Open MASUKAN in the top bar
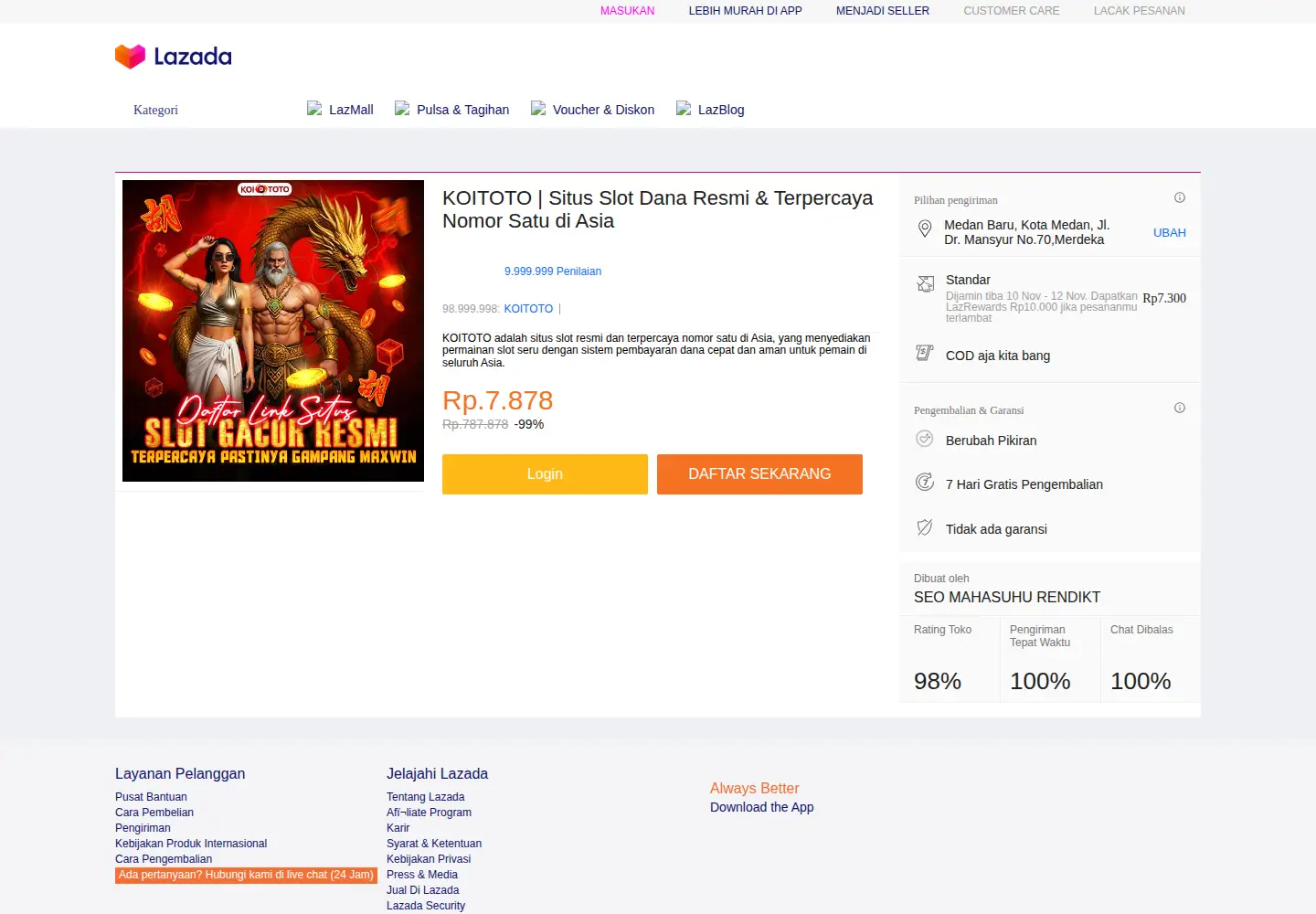1316x914 pixels. (x=627, y=11)
